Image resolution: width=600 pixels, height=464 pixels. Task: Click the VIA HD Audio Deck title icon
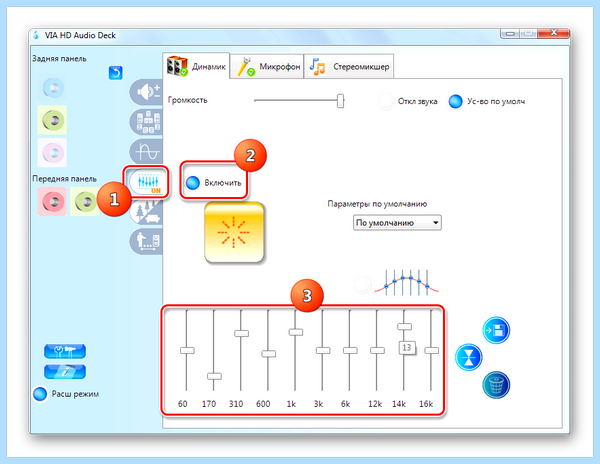(36, 35)
